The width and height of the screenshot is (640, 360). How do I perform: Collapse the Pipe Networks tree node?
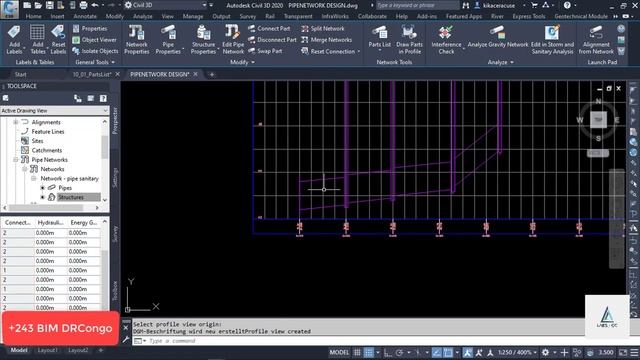pyautogui.click(x=16, y=160)
